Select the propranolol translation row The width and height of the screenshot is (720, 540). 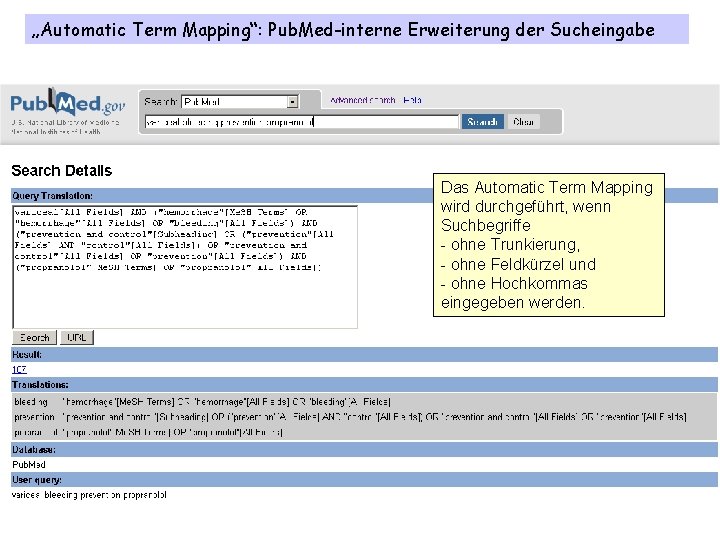pos(148,432)
